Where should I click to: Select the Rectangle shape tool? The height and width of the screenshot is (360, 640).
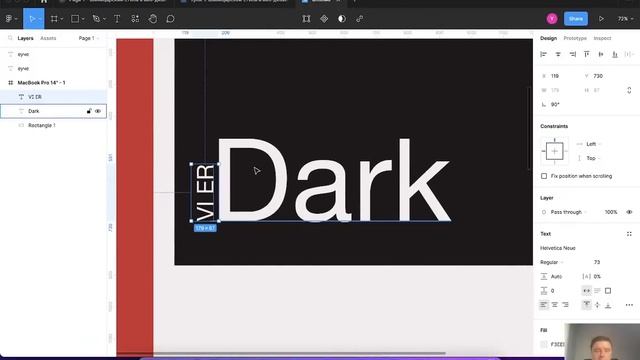(x=75, y=19)
